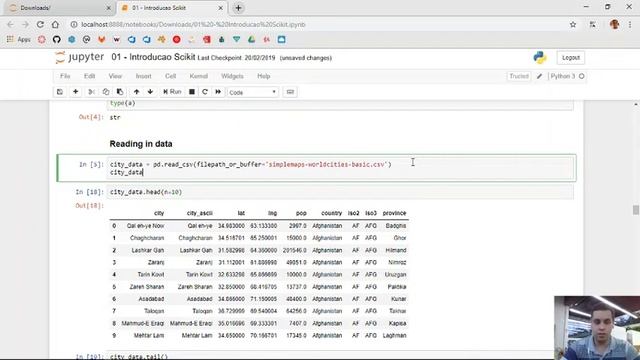Open the Insert menu
The image size is (640, 360).
[x=143, y=76]
